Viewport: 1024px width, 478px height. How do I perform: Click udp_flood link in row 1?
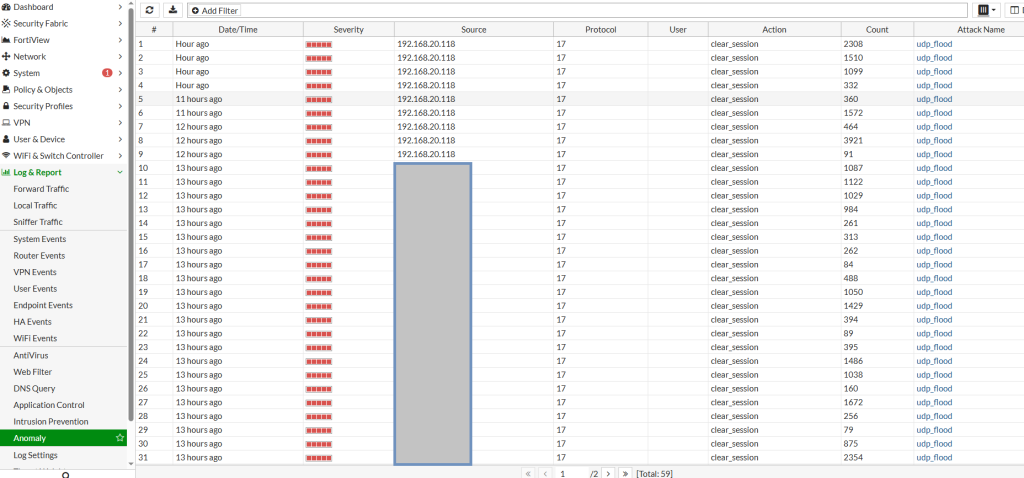coord(935,44)
